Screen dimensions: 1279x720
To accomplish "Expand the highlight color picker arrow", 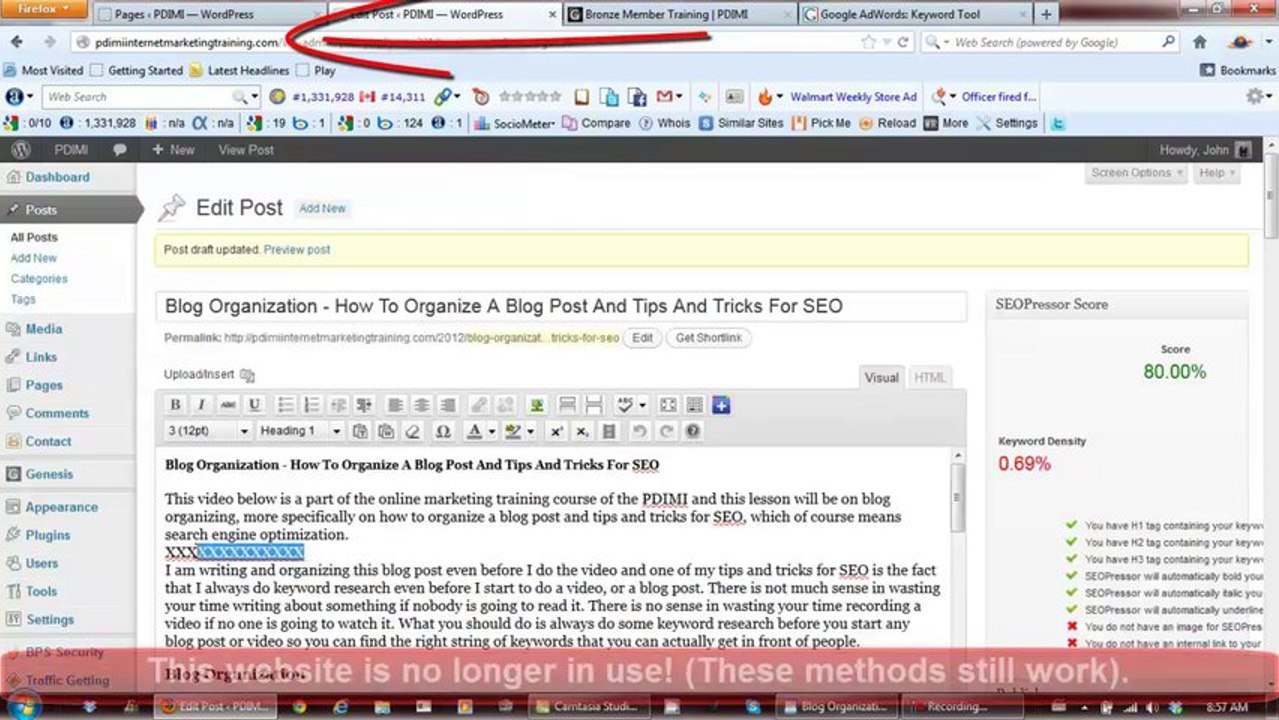I will point(531,431).
